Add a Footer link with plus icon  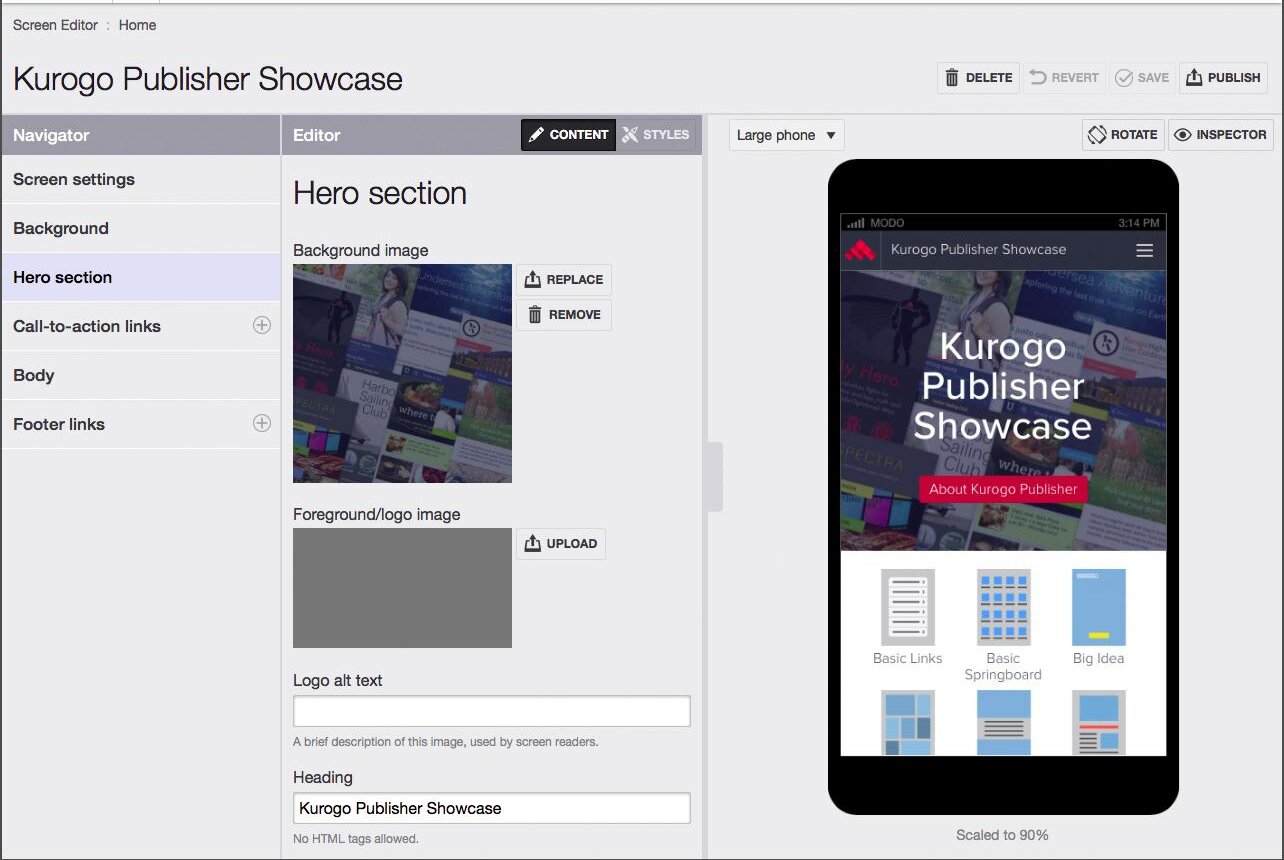[x=262, y=423]
